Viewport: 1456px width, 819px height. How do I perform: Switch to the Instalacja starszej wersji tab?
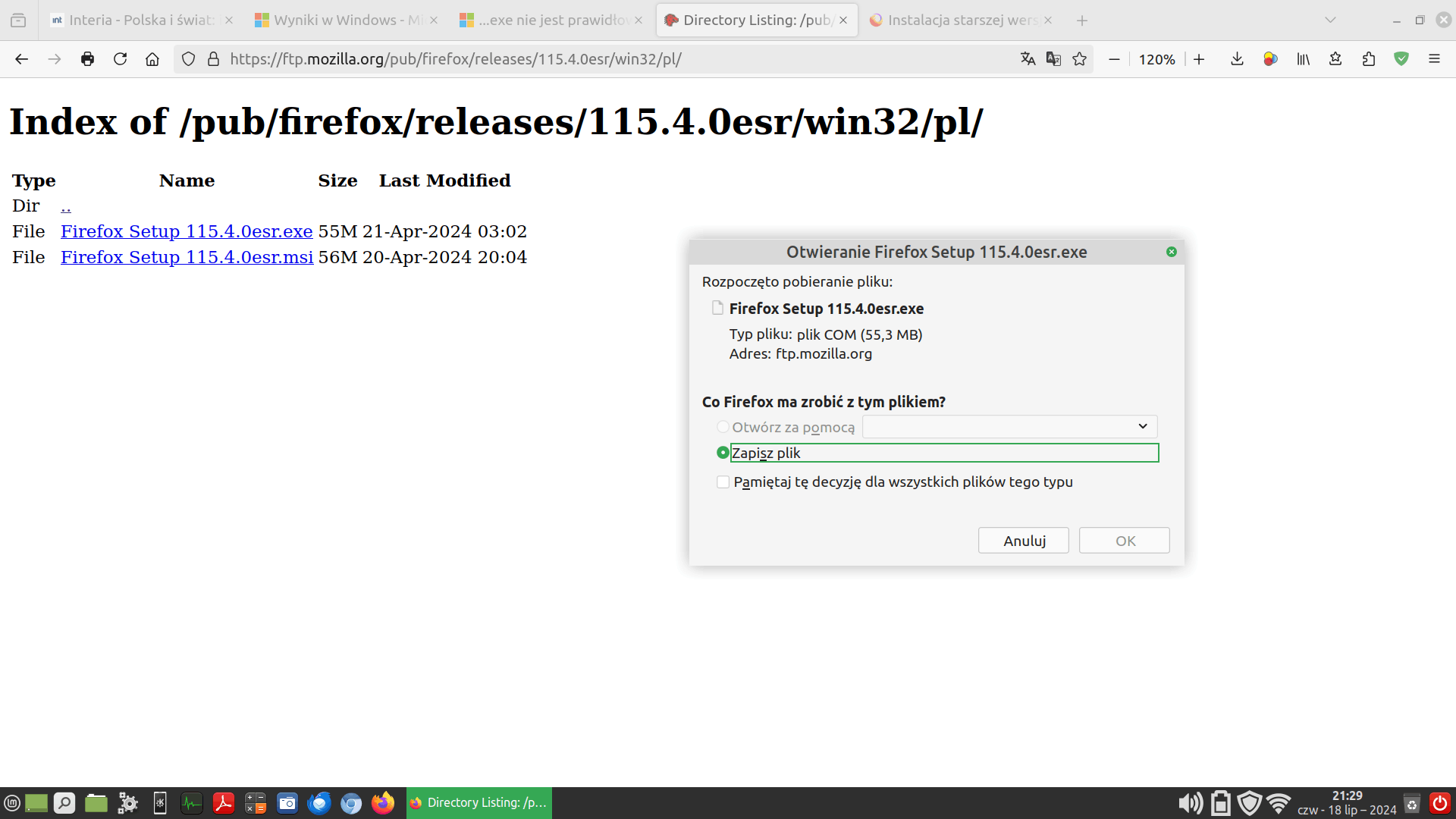point(962,20)
